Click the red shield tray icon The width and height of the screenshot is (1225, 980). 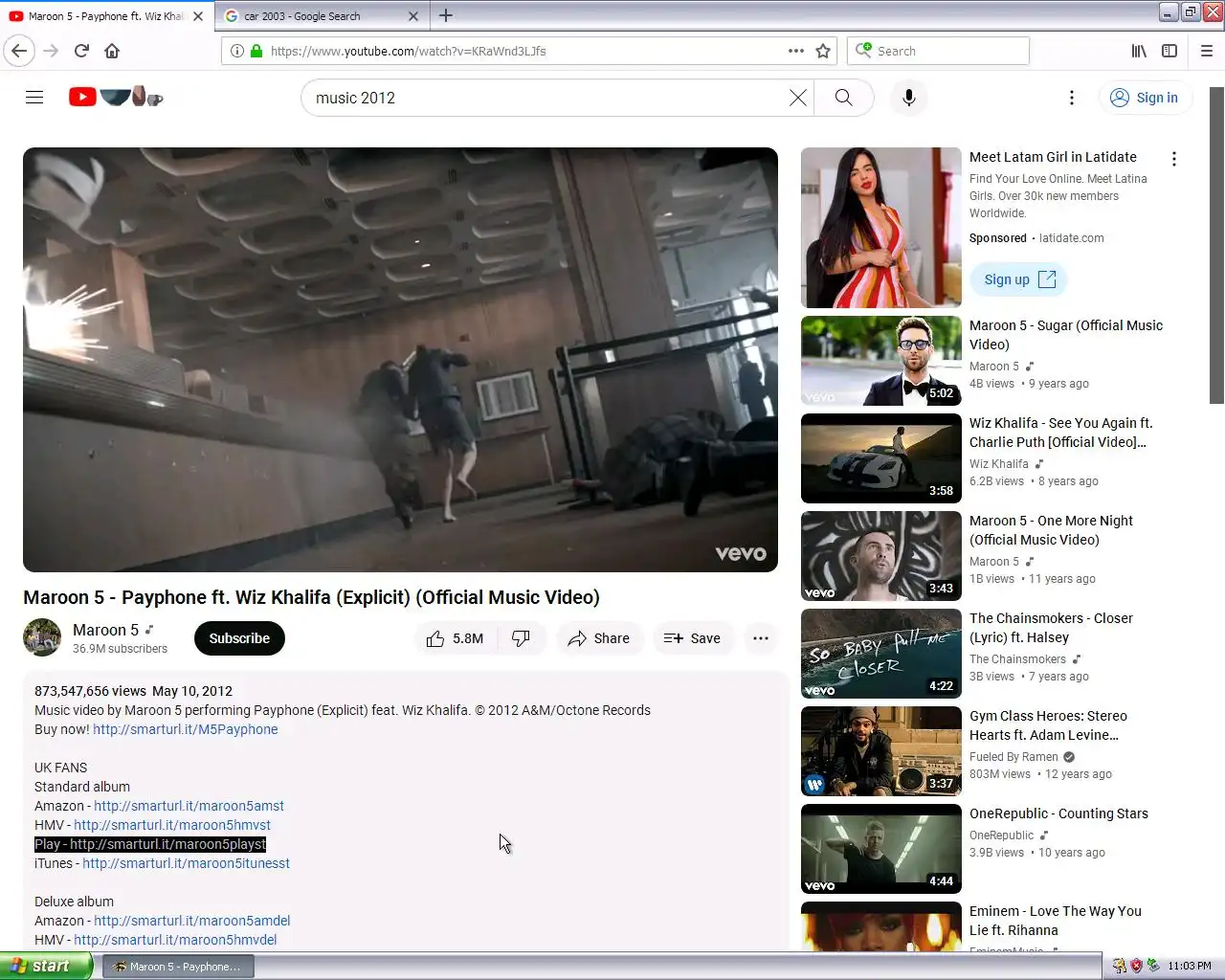1136,966
